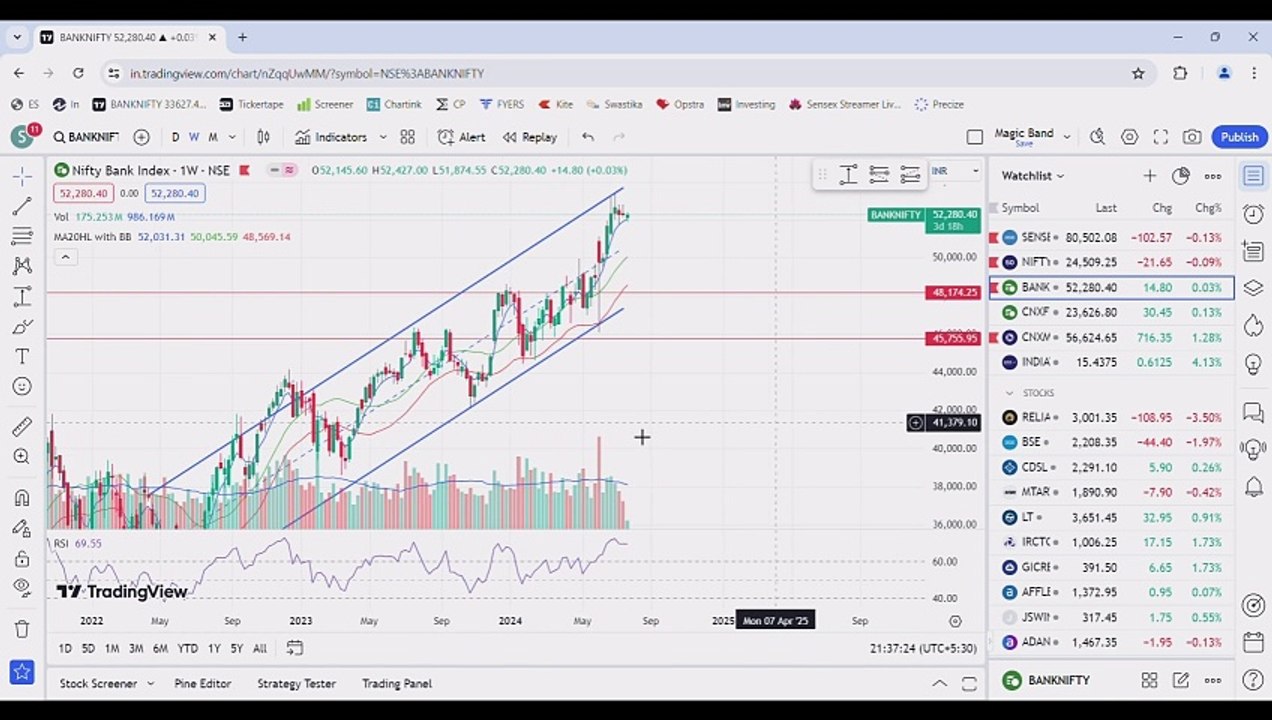
Task: Open the chat speech bubble icon
Action: pyautogui.click(x=1253, y=412)
